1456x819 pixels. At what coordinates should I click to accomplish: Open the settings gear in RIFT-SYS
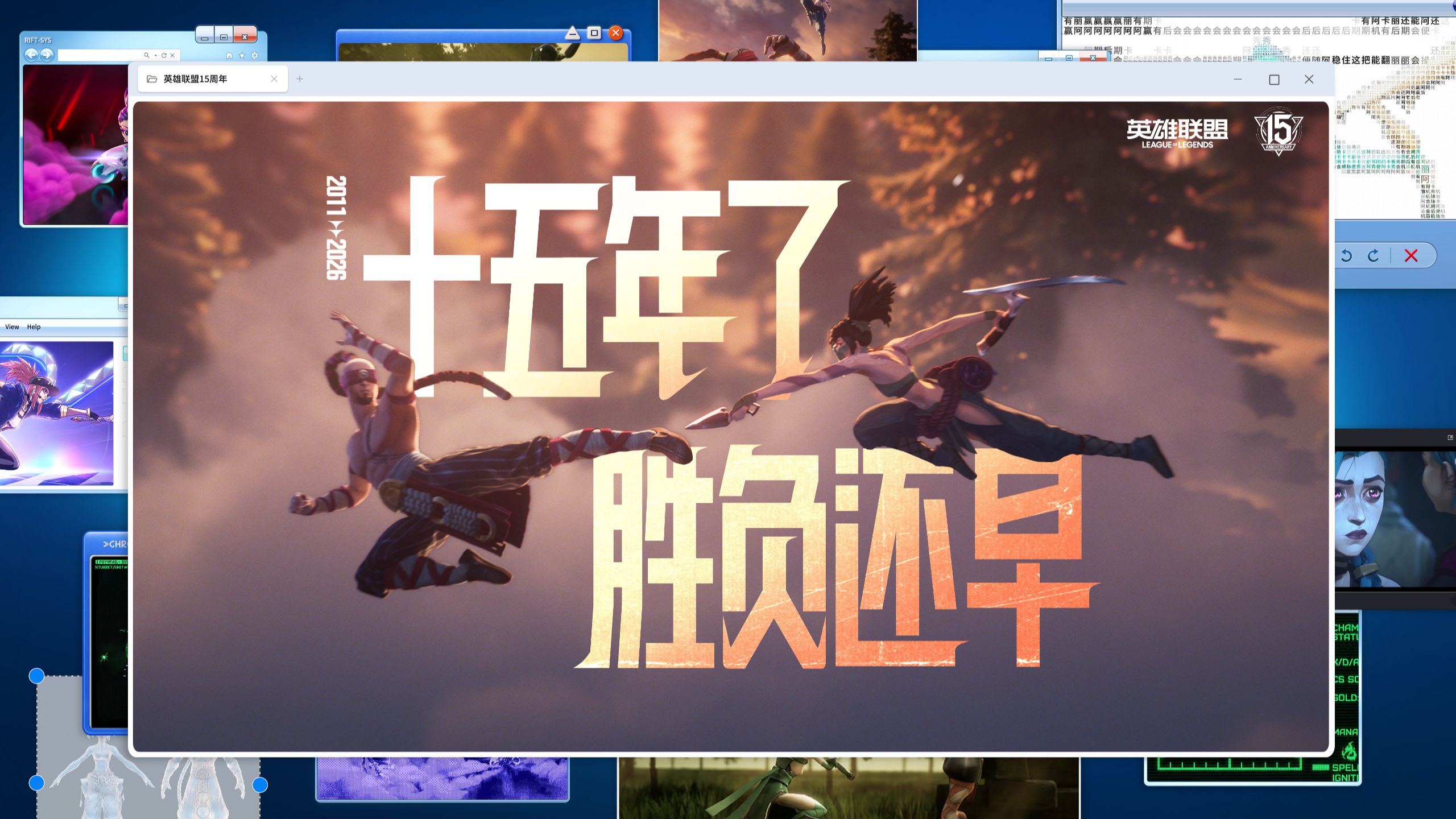coord(254,55)
